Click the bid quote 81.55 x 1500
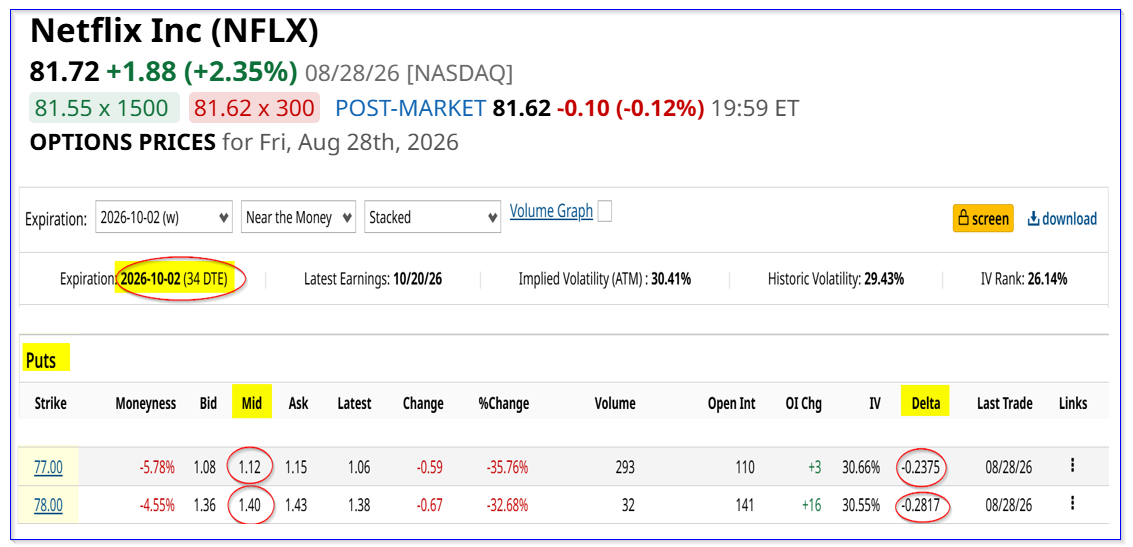The image size is (1133, 547). coord(102,108)
